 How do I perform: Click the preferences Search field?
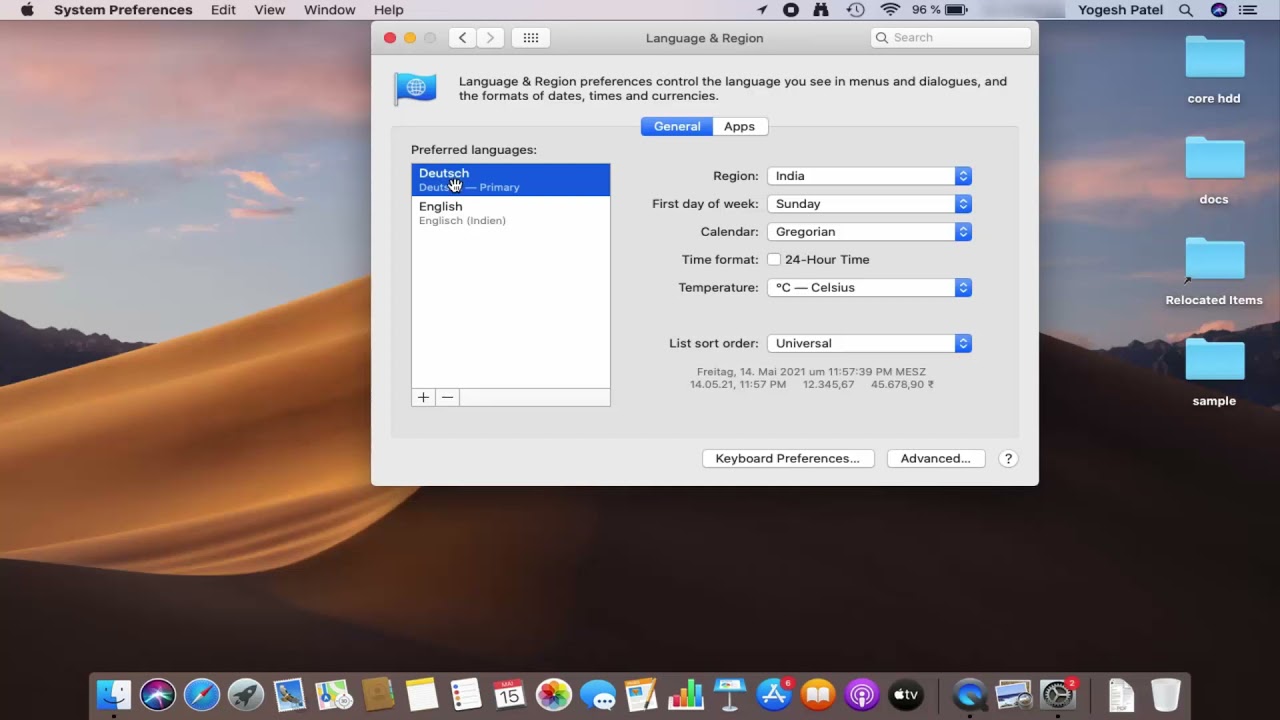tap(951, 38)
